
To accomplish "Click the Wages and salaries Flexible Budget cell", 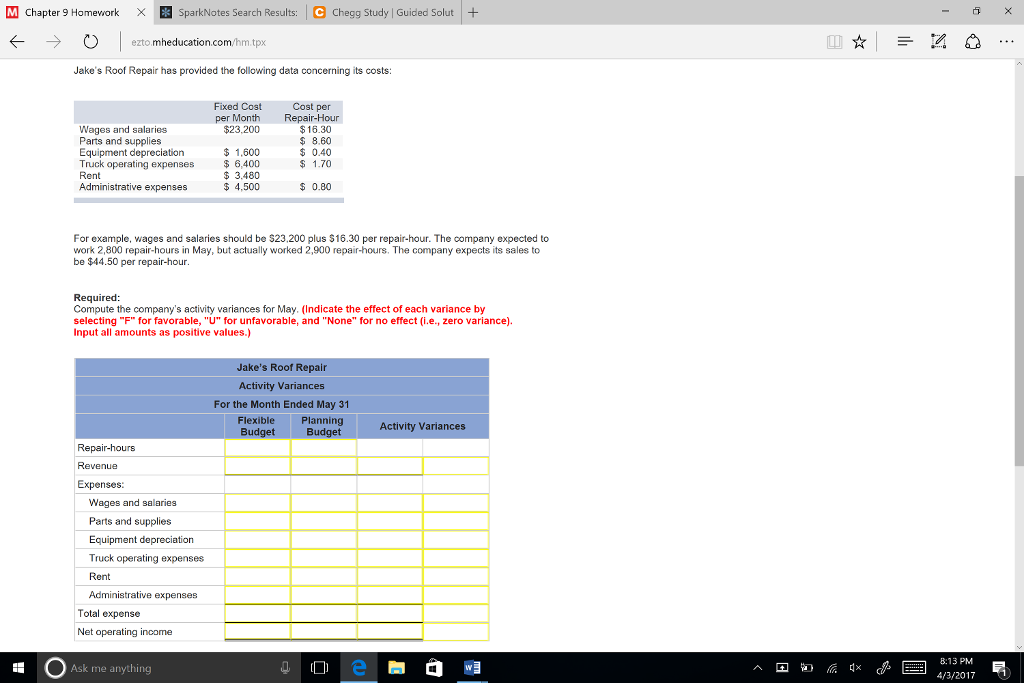I will [x=256, y=502].
